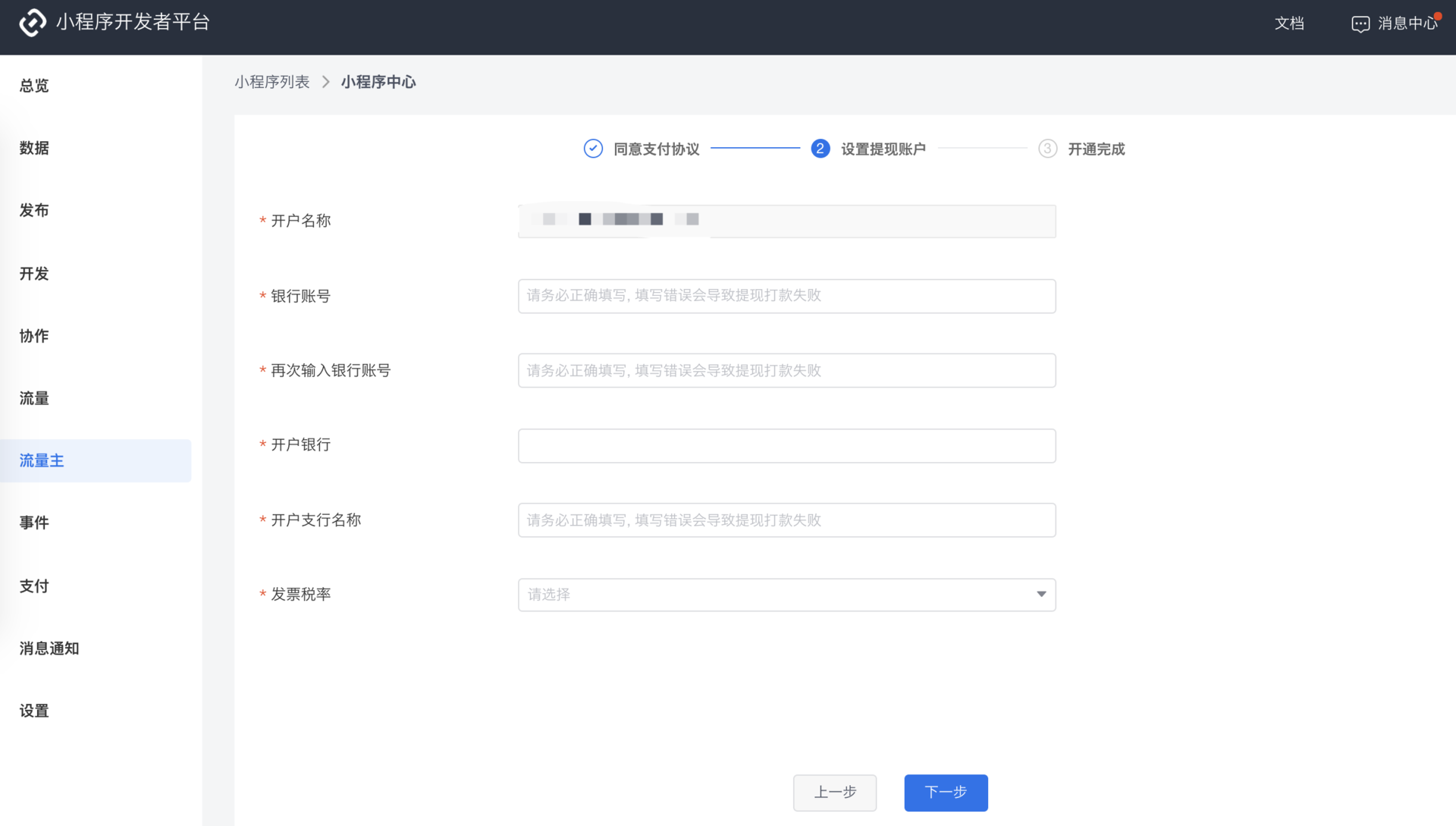Open the 文档 link in the top bar
This screenshot has height=826, width=1456.
(1289, 24)
